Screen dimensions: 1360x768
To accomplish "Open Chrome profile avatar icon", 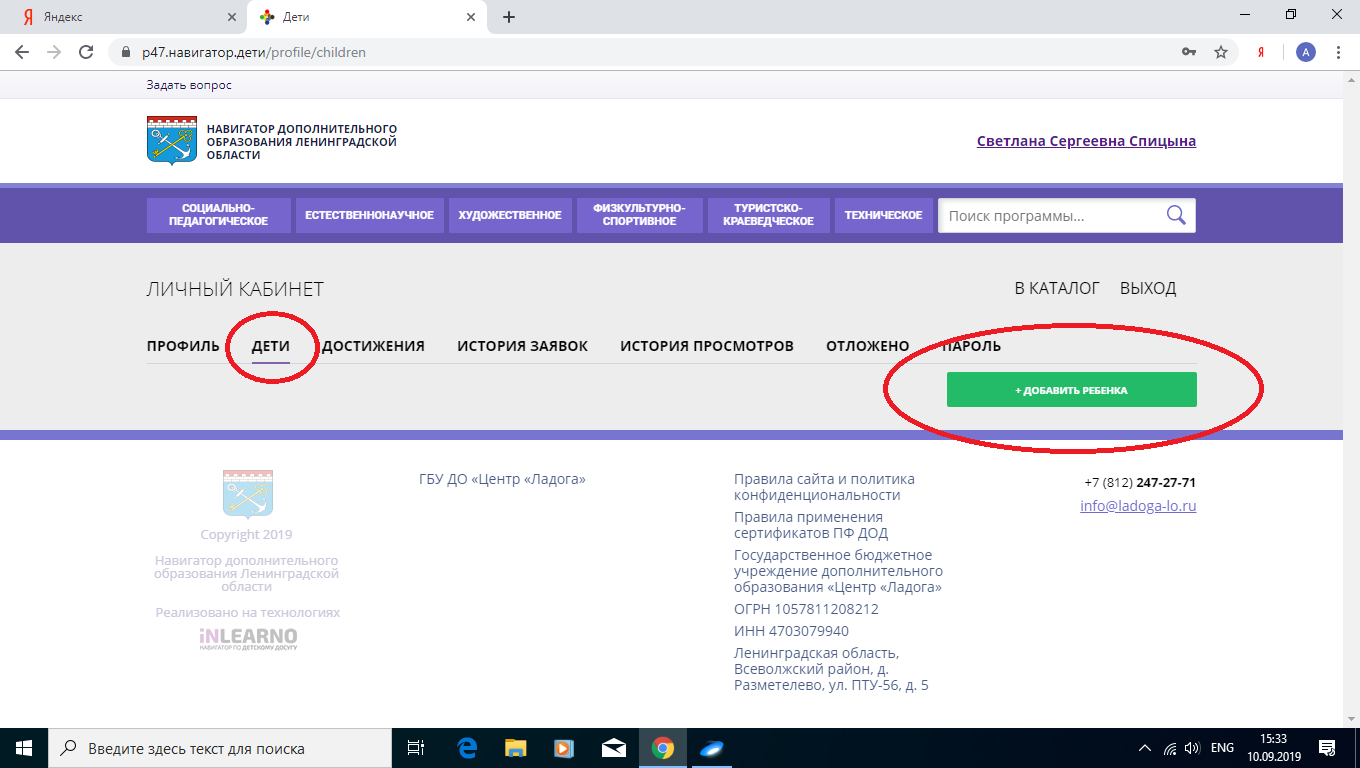I will pos(1305,52).
